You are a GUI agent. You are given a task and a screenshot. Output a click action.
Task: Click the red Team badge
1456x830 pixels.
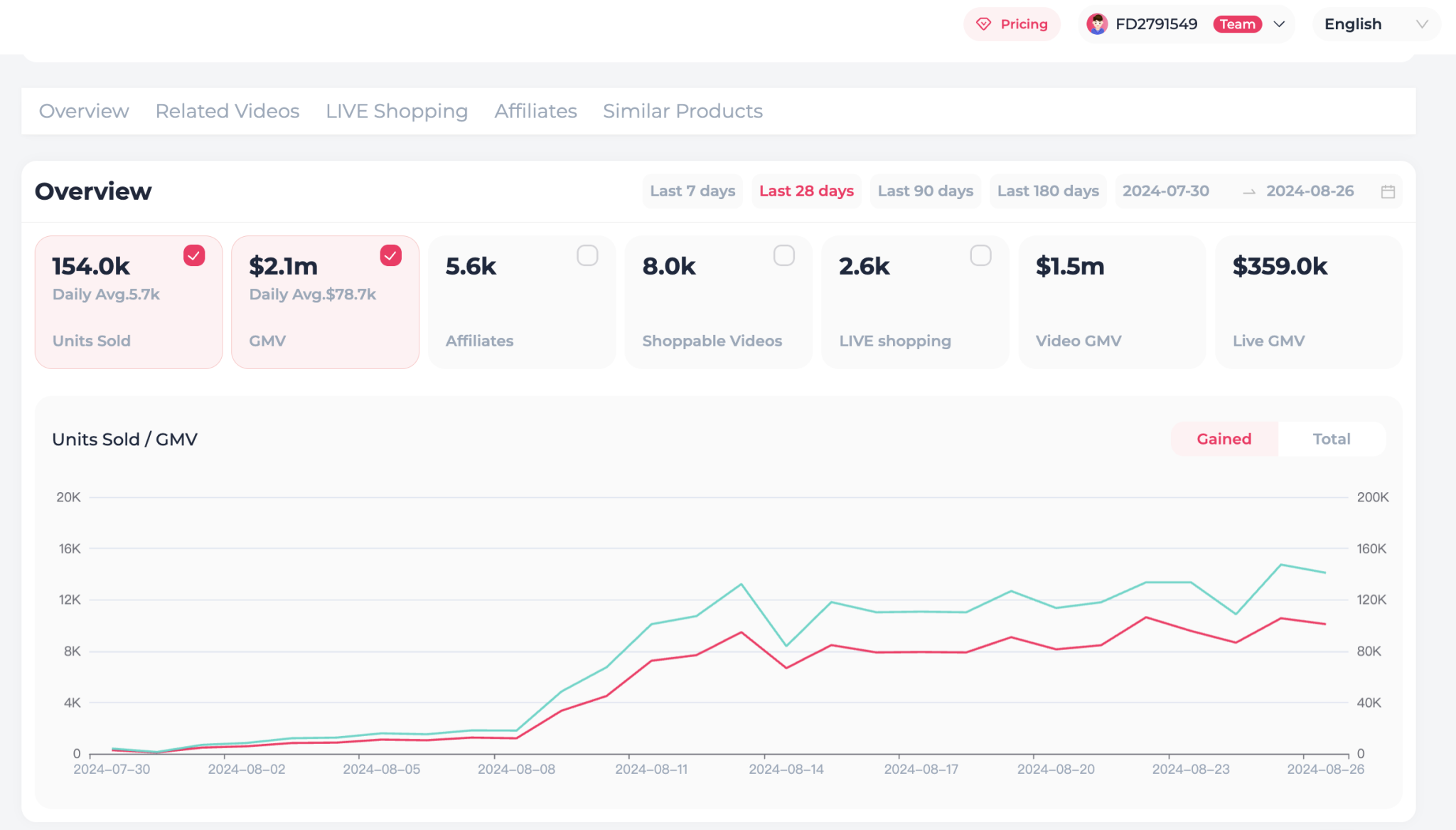[1237, 24]
